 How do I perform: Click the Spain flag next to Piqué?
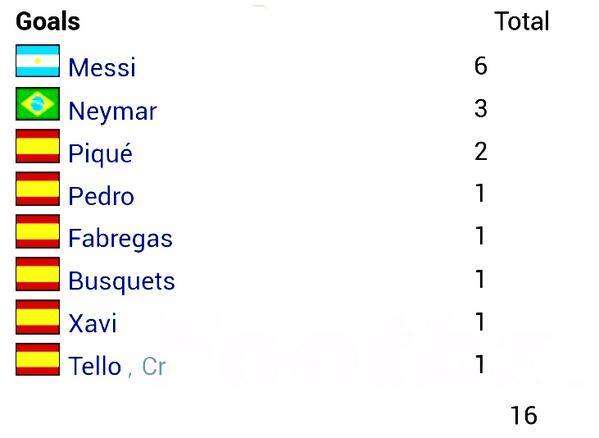pos(38,147)
